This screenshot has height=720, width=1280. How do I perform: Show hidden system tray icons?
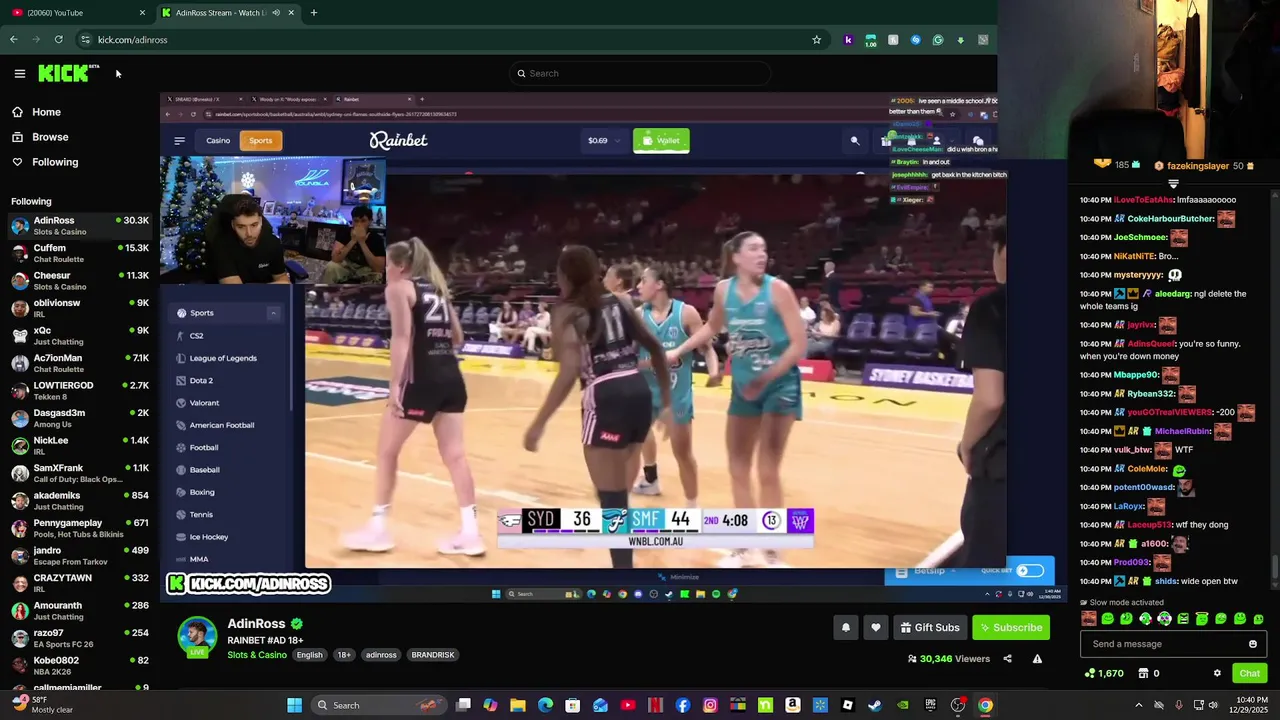click(1138, 705)
